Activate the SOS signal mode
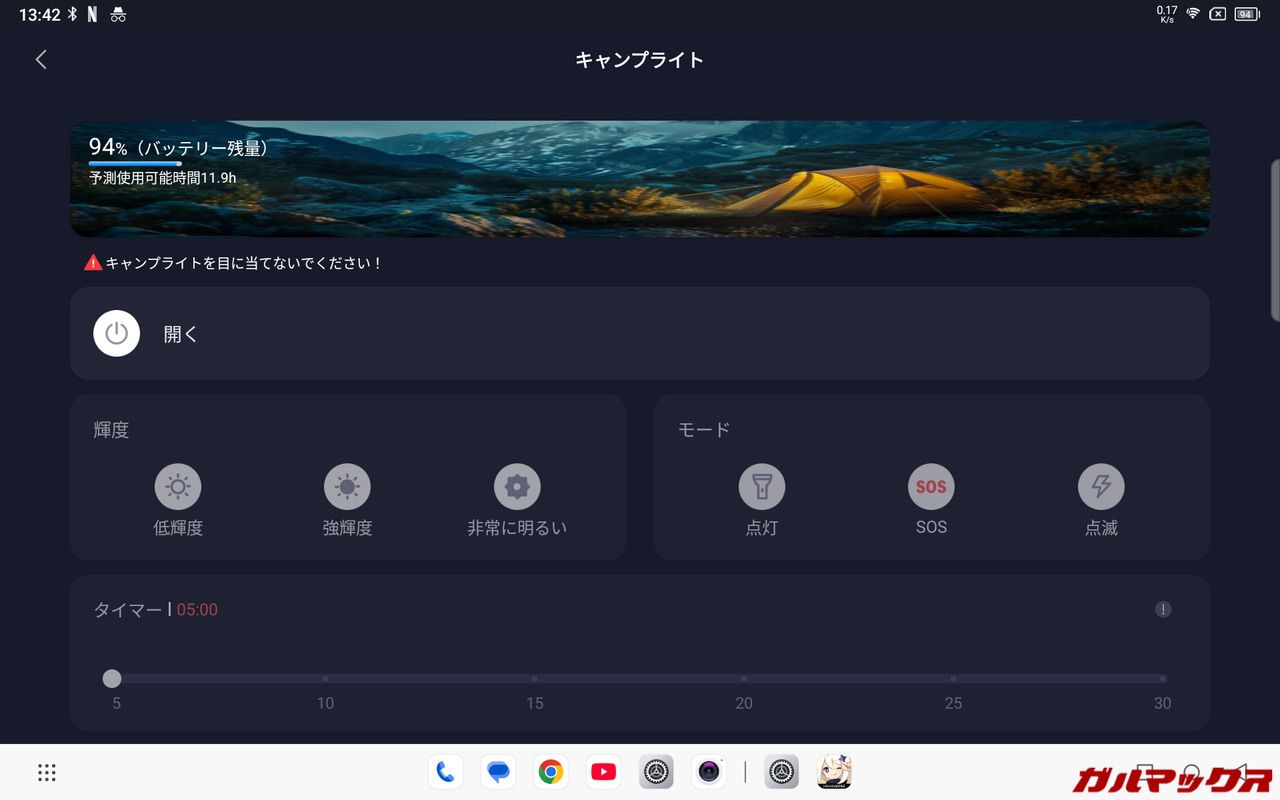This screenshot has height=800, width=1280. click(x=931, y=487)
